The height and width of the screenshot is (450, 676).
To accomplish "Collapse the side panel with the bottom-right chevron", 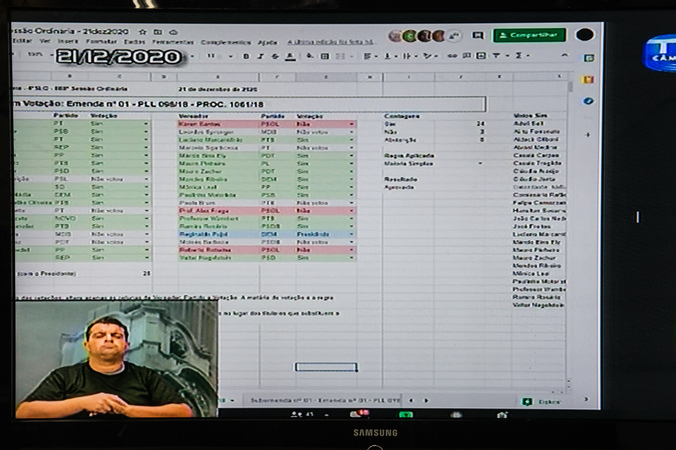I will (586, 399).
